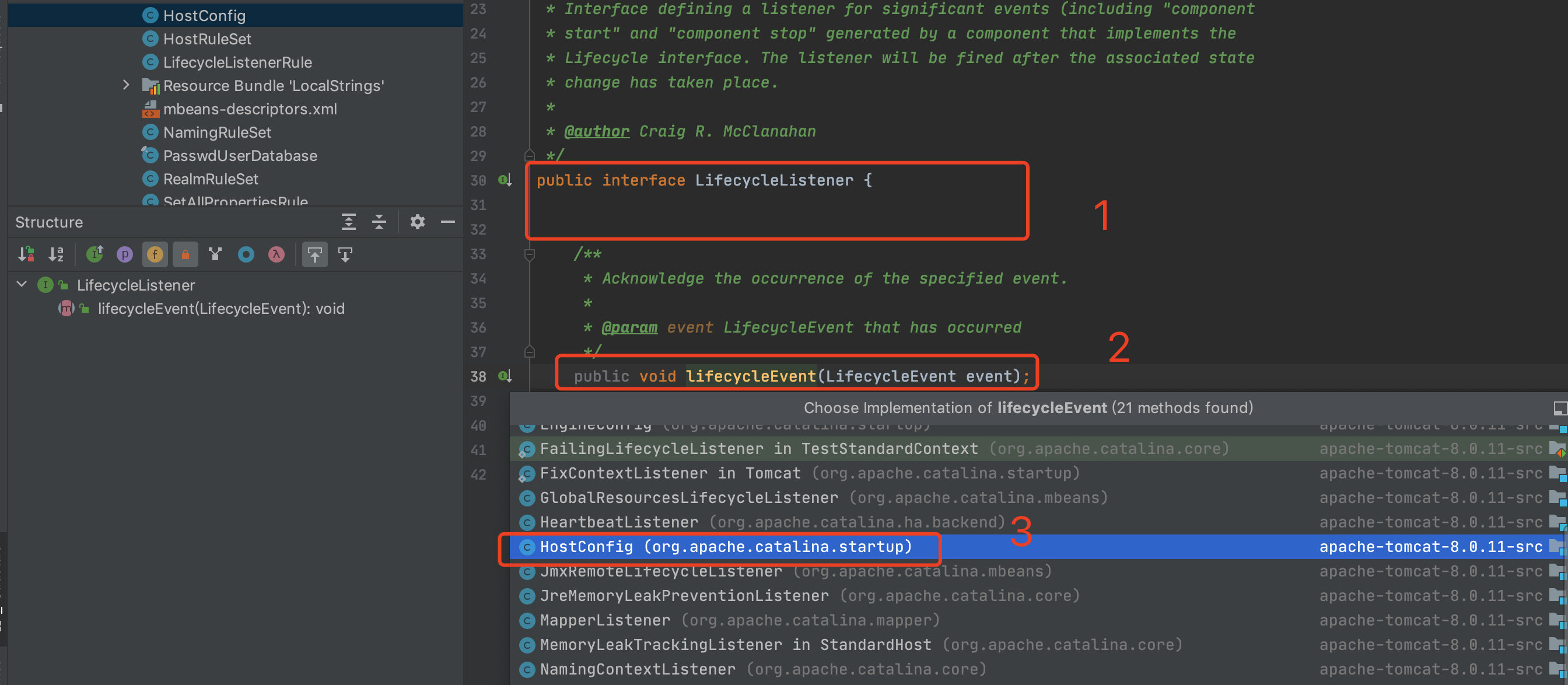Viewport: 1568px width, 685px height.
Task: Choose MapperListener in implementations list
Action: 604,620
